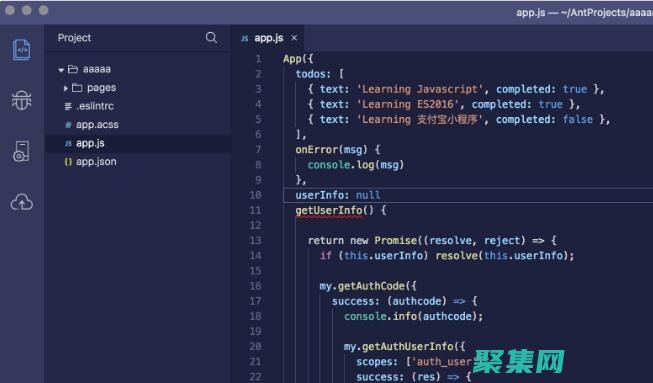Click the cloud upload icon in sidebar
Viewport: 653px width, 383px height.
22,202
